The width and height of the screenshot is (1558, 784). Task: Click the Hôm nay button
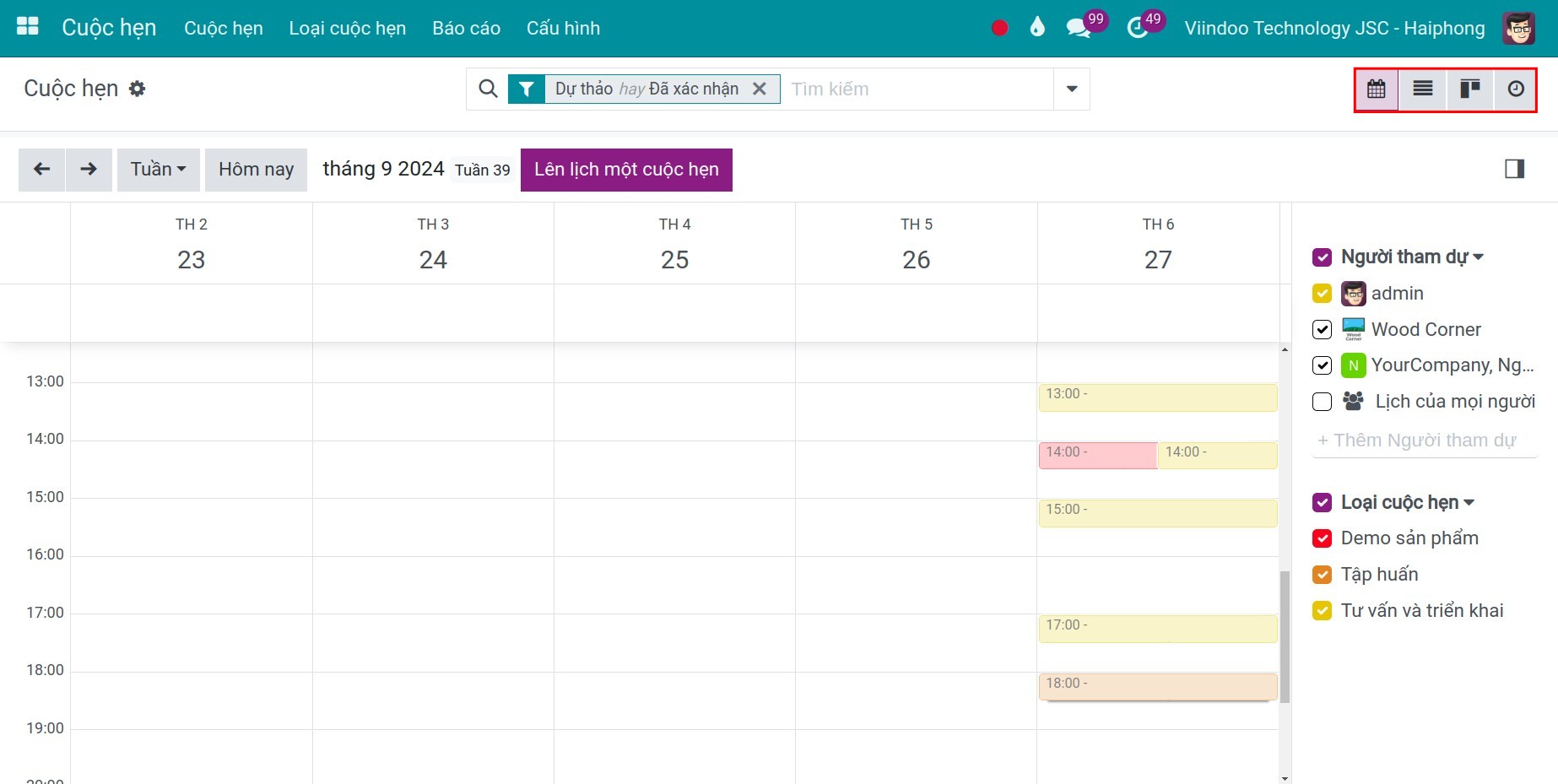[257, 170]
